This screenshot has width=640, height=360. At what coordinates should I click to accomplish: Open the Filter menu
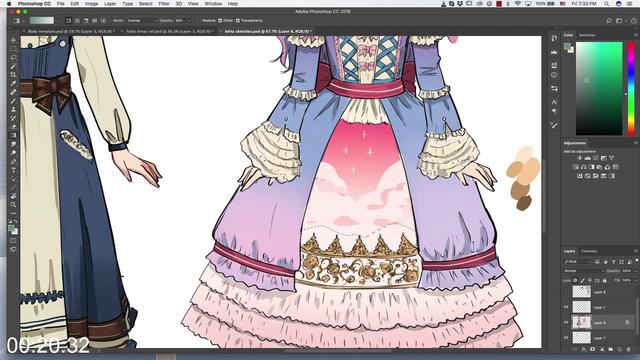(164, 4)
